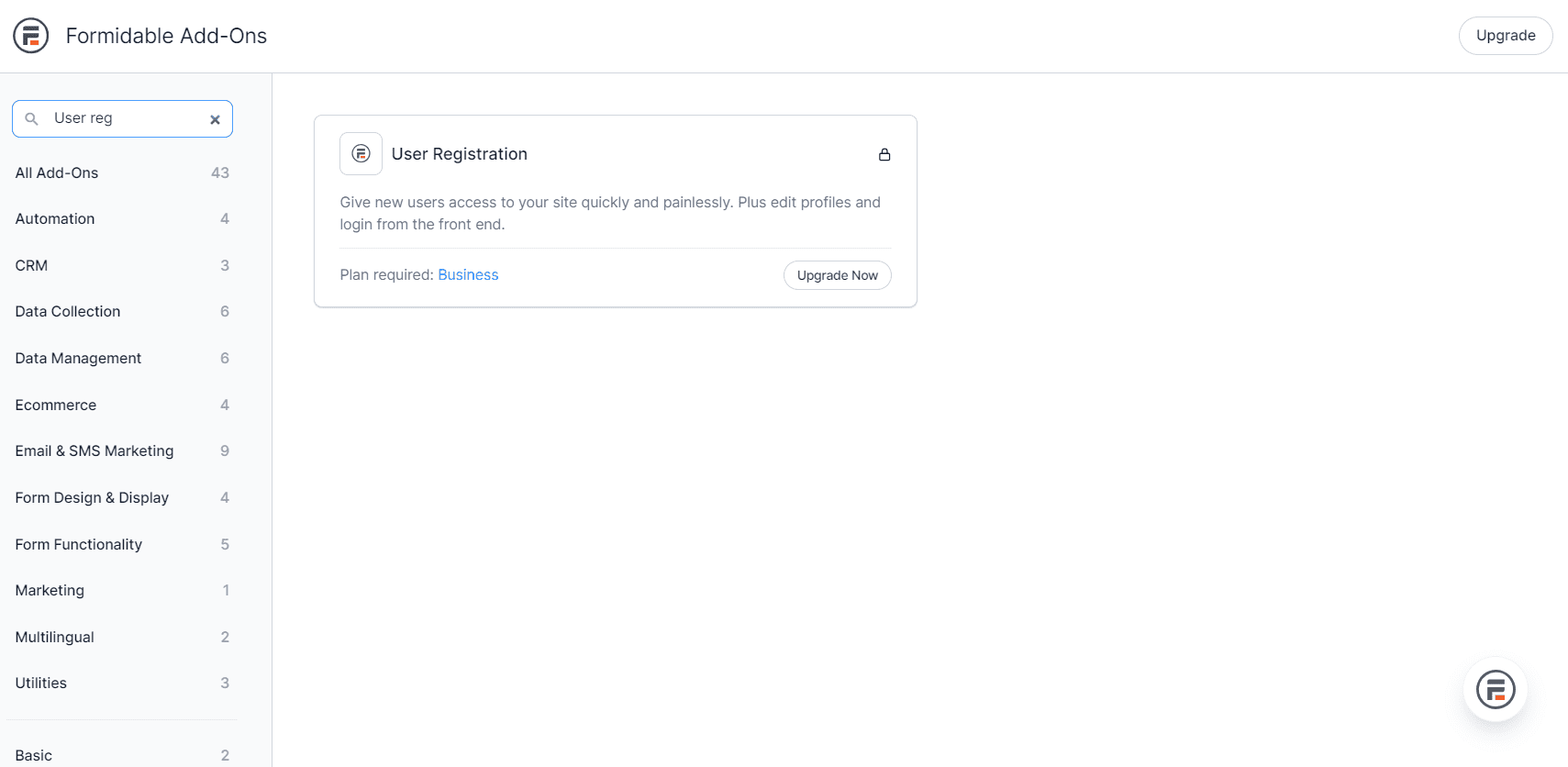The image size is (1568, 767).
Task: Open the Basic add-ons group
Action: point(33,754)
